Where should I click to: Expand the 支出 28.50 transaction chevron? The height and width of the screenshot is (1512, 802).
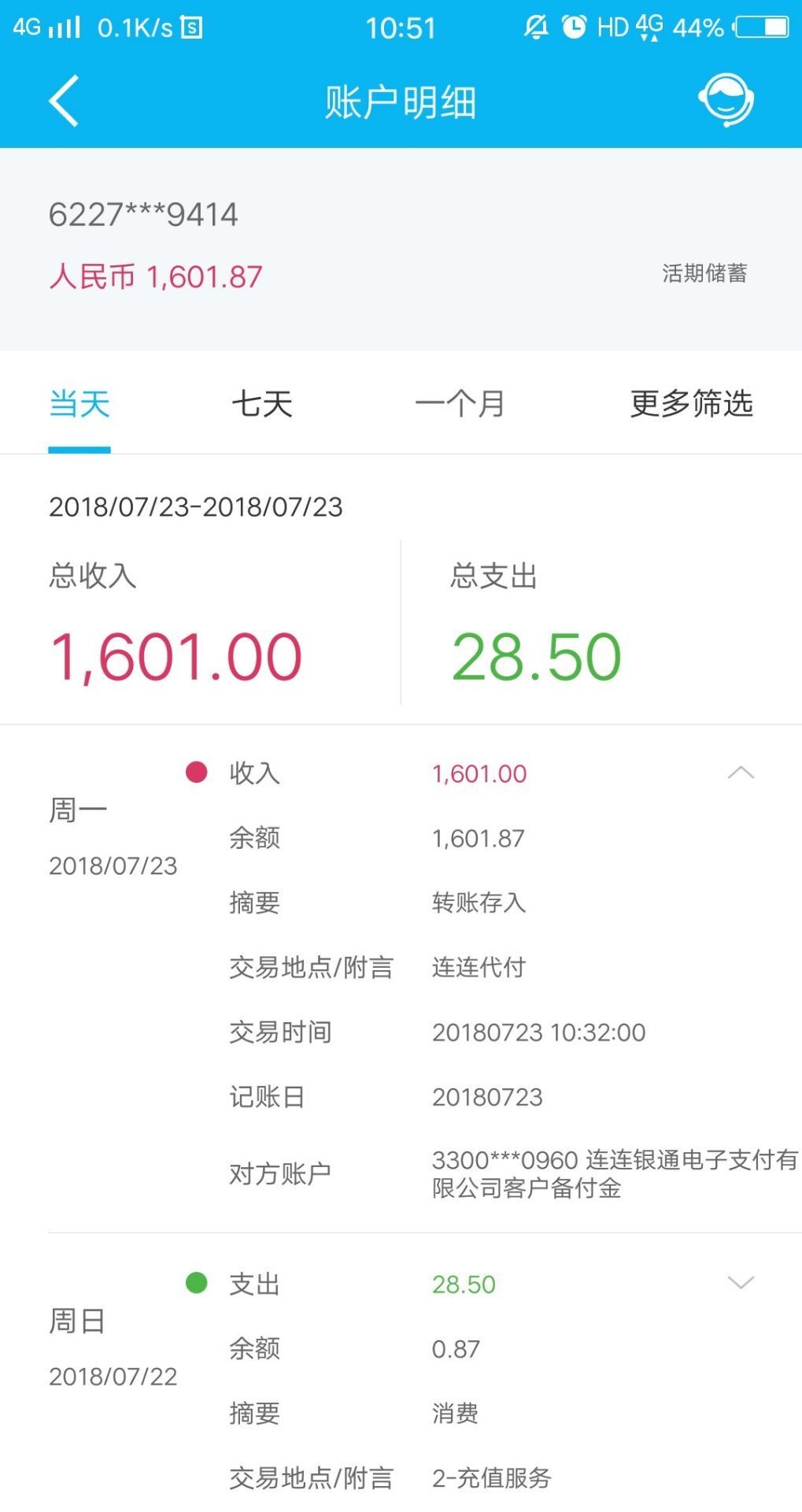(x=741, y=1283)
